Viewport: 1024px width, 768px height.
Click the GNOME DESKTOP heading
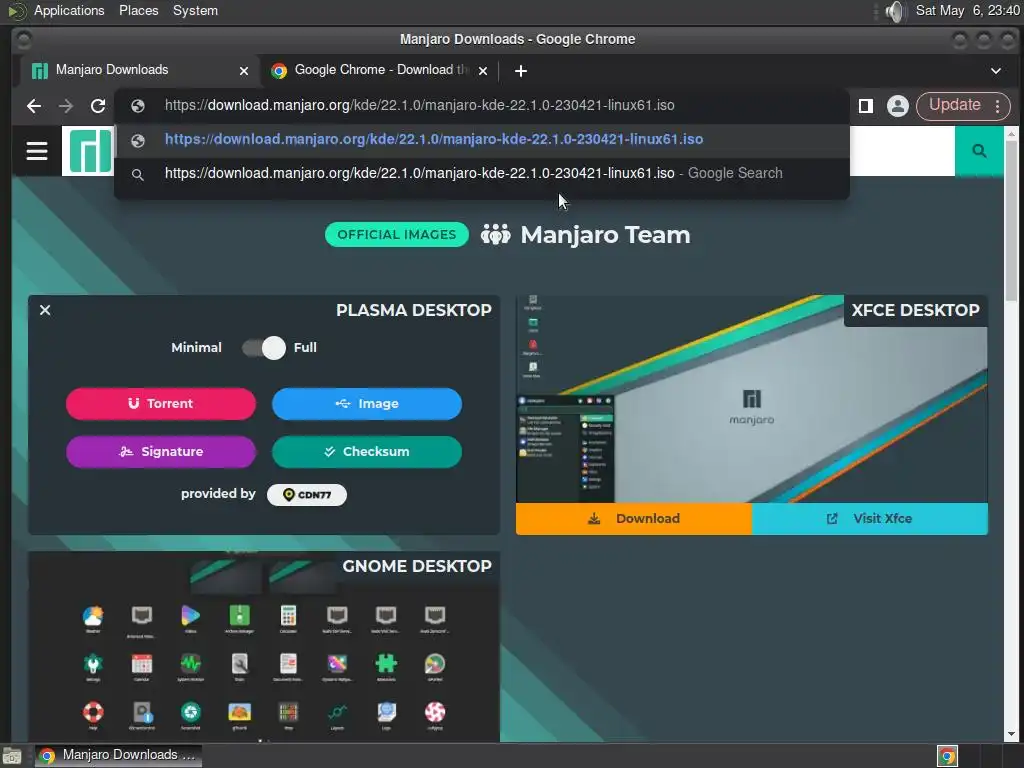pos(417,566)
